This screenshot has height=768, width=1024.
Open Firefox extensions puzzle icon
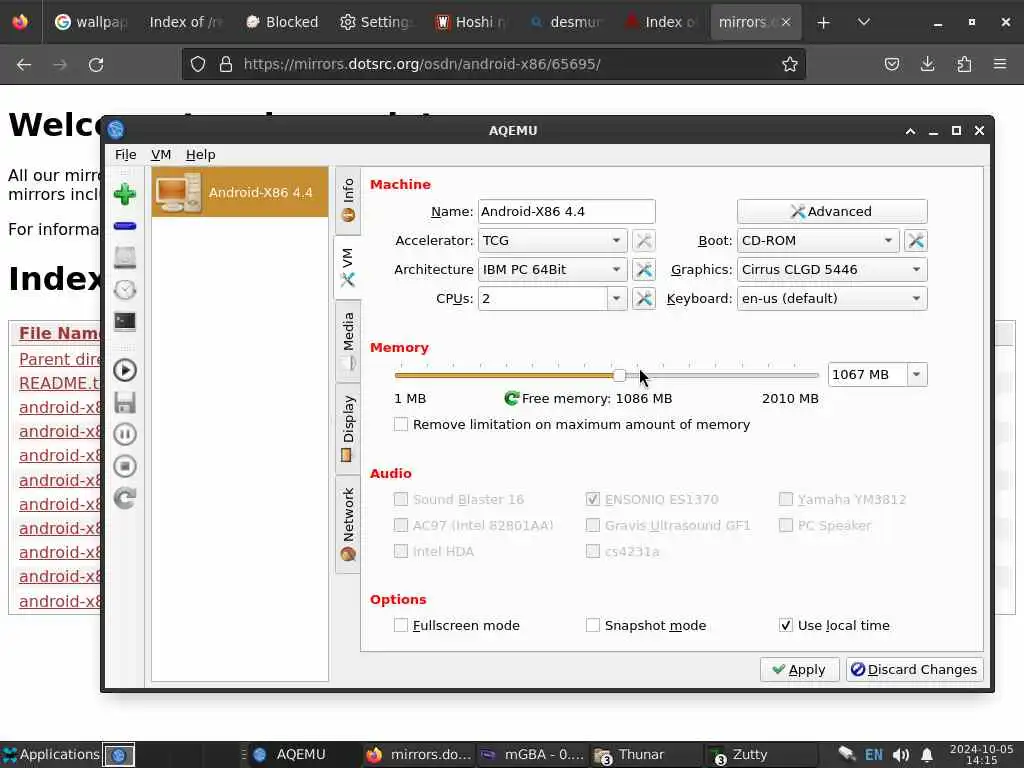coord(964,64)
